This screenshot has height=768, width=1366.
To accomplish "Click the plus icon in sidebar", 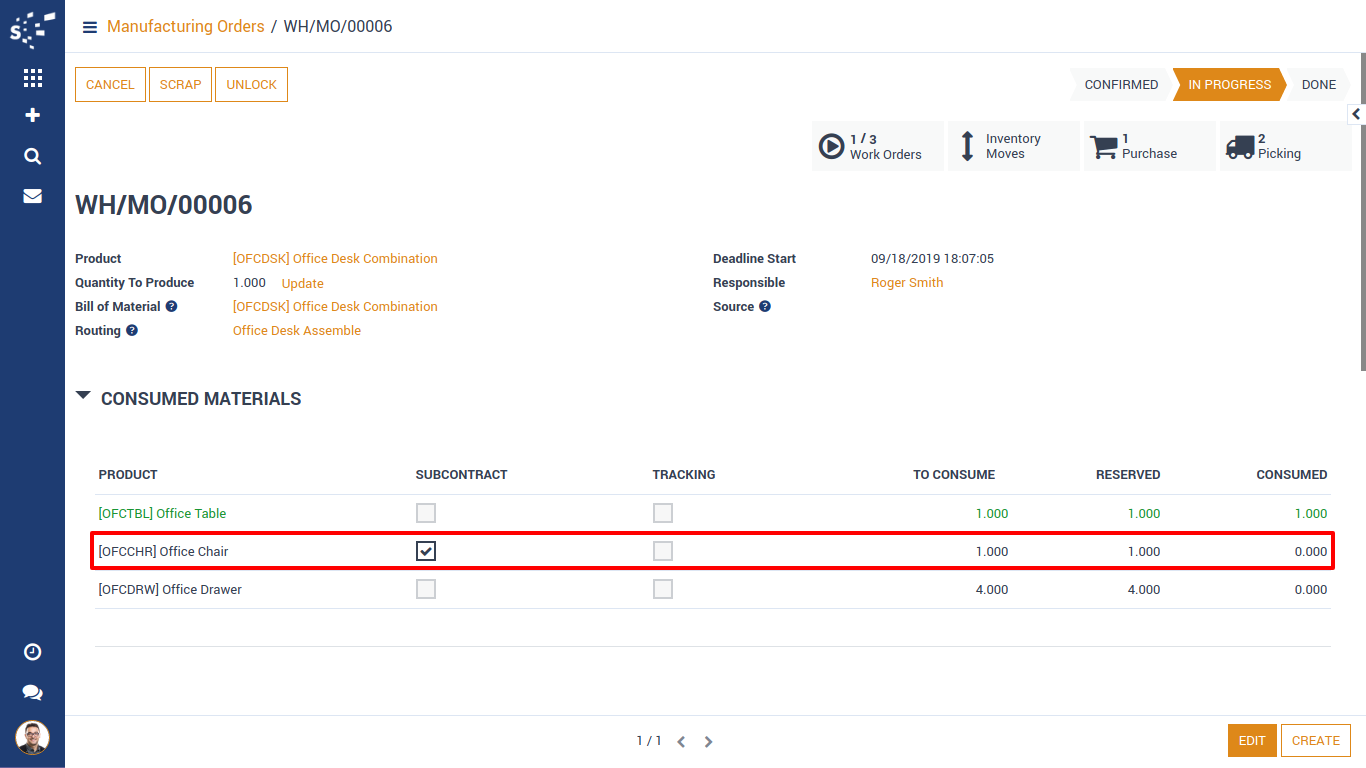I will [x=32, y=116].
